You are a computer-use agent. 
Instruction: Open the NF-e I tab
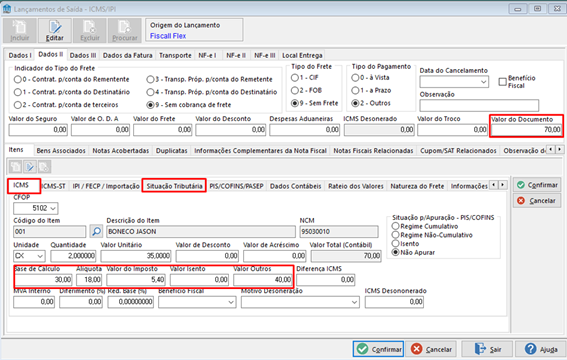point(207,55)
